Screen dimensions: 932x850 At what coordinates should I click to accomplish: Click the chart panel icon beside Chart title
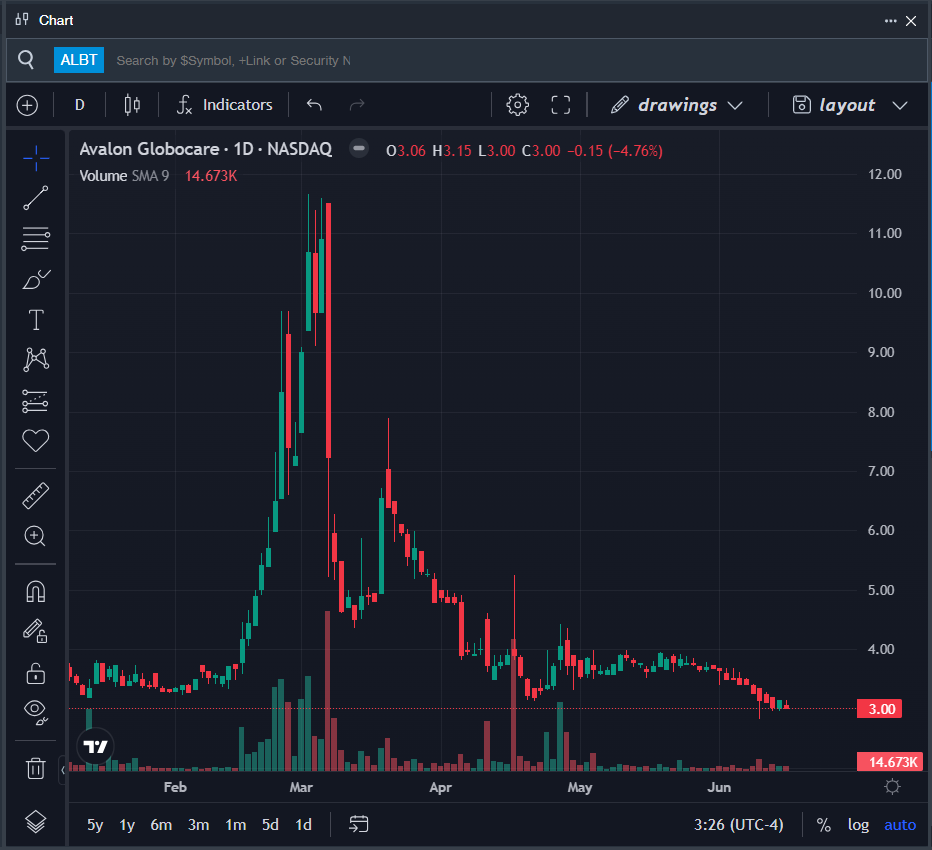[x=22, y=20]
